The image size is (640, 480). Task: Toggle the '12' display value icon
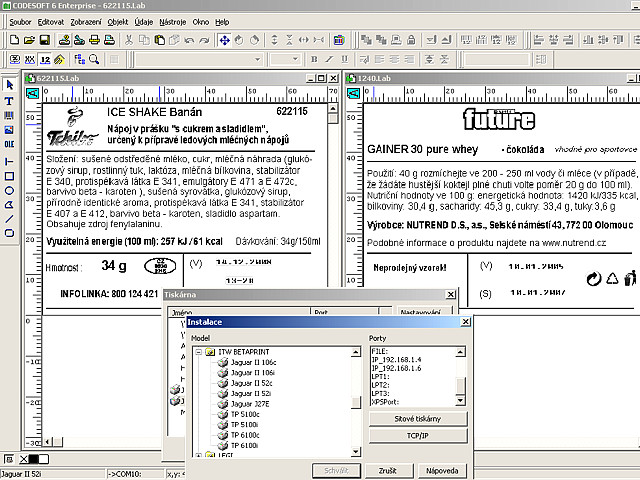point(45,60)
